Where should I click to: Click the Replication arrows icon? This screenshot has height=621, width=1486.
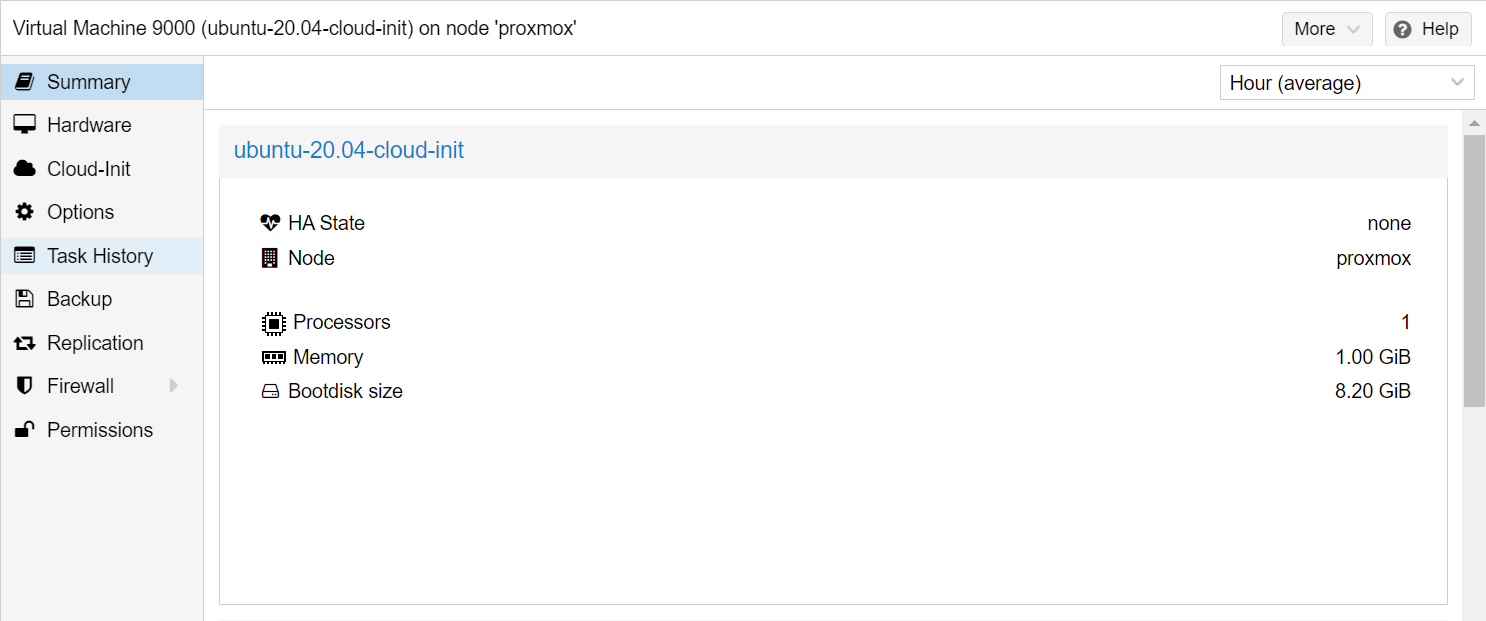(25, 343)
